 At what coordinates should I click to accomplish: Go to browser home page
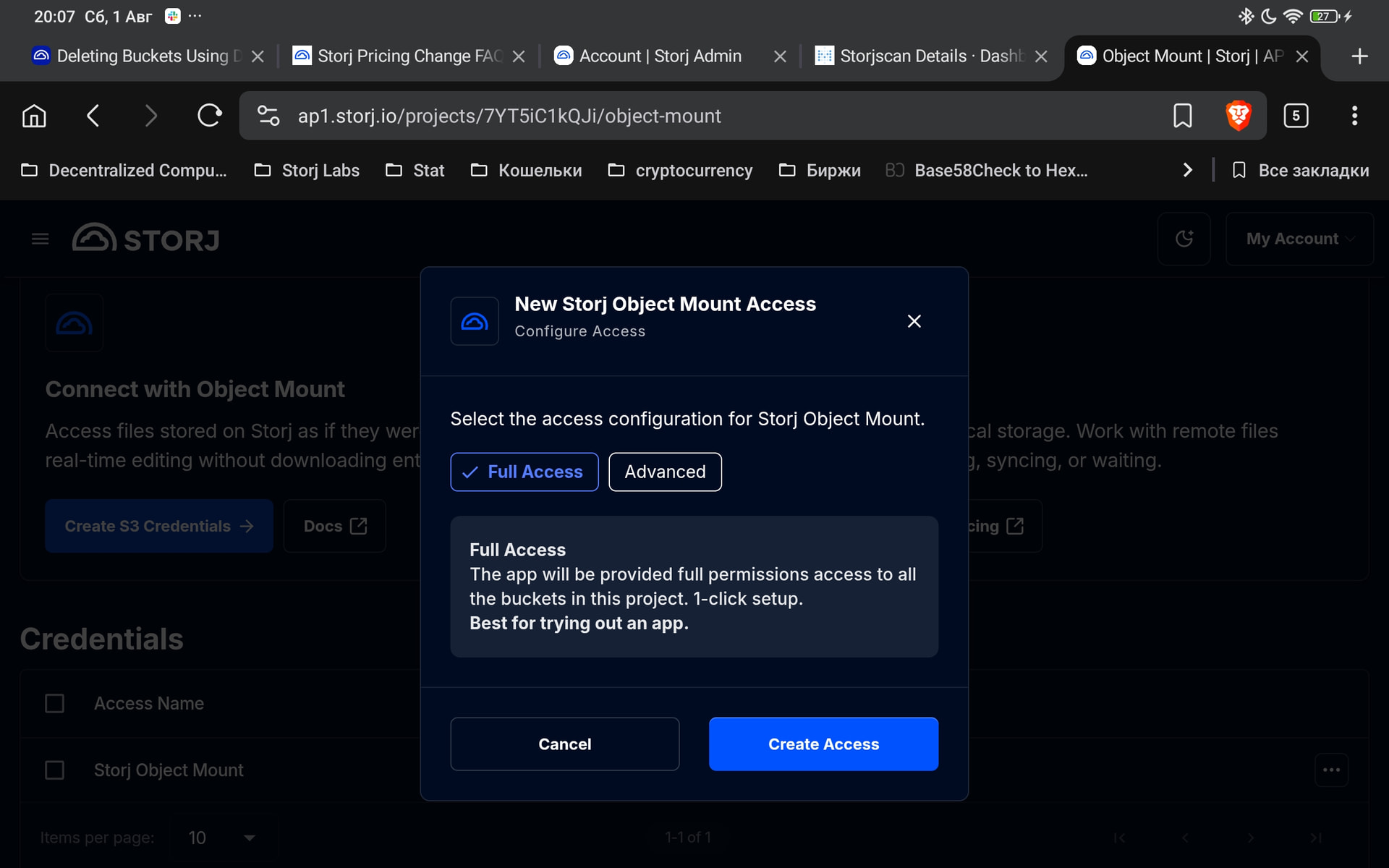34,116
